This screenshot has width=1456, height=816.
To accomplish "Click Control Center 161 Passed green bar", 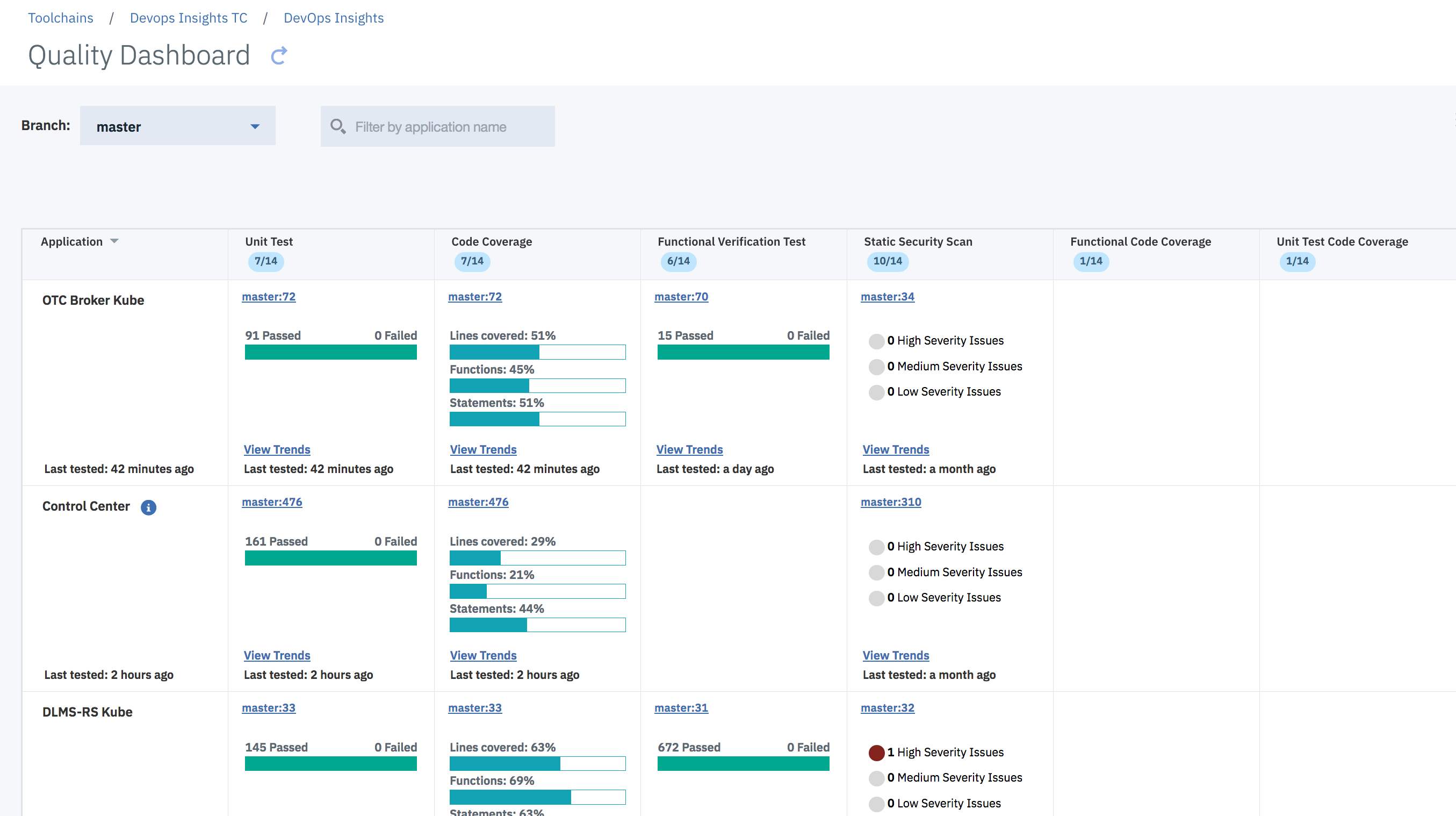I will [330, 558].
